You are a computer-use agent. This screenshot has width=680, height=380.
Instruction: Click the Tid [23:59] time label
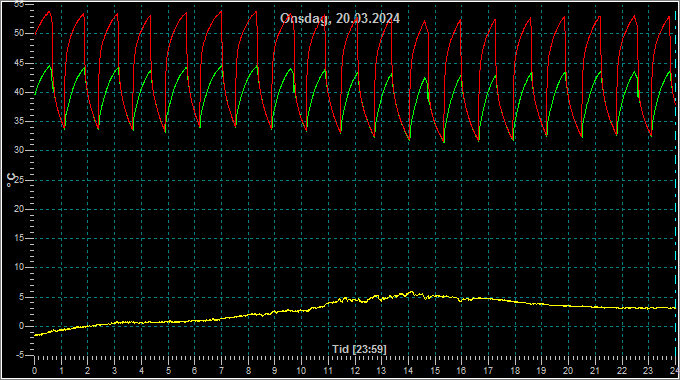[359, 349]
